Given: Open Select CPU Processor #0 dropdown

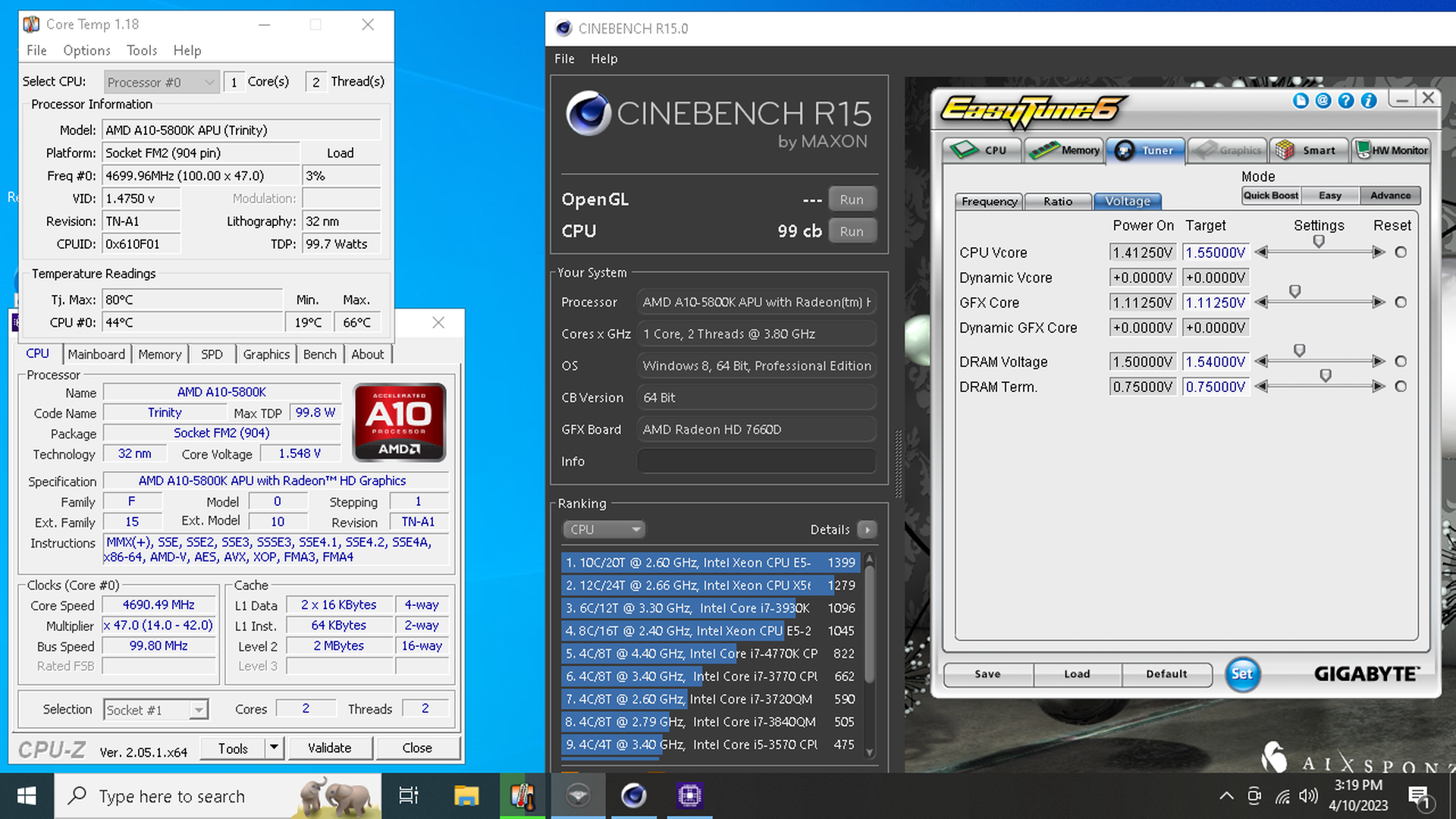Looking at the screenshot, I should coord(161,82).
